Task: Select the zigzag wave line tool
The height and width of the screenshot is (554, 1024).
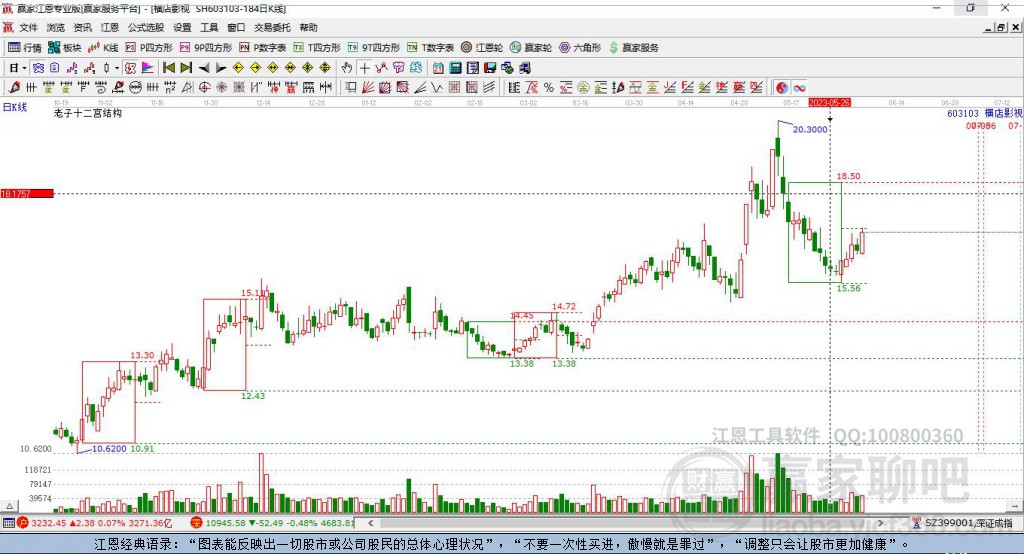Action: (436, 88)
